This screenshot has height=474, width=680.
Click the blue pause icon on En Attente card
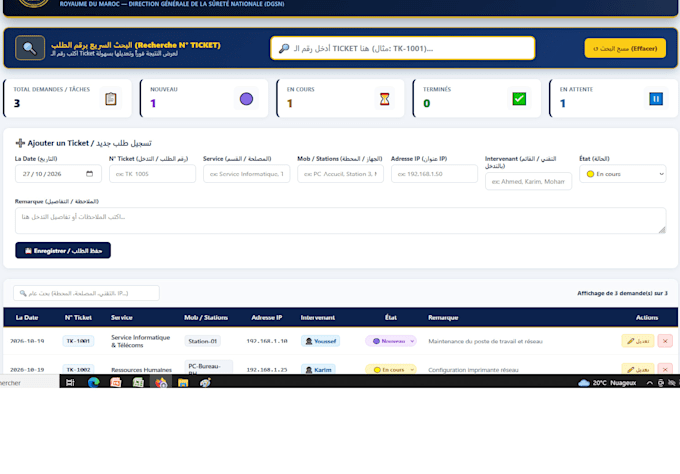(x=656, y=99)
